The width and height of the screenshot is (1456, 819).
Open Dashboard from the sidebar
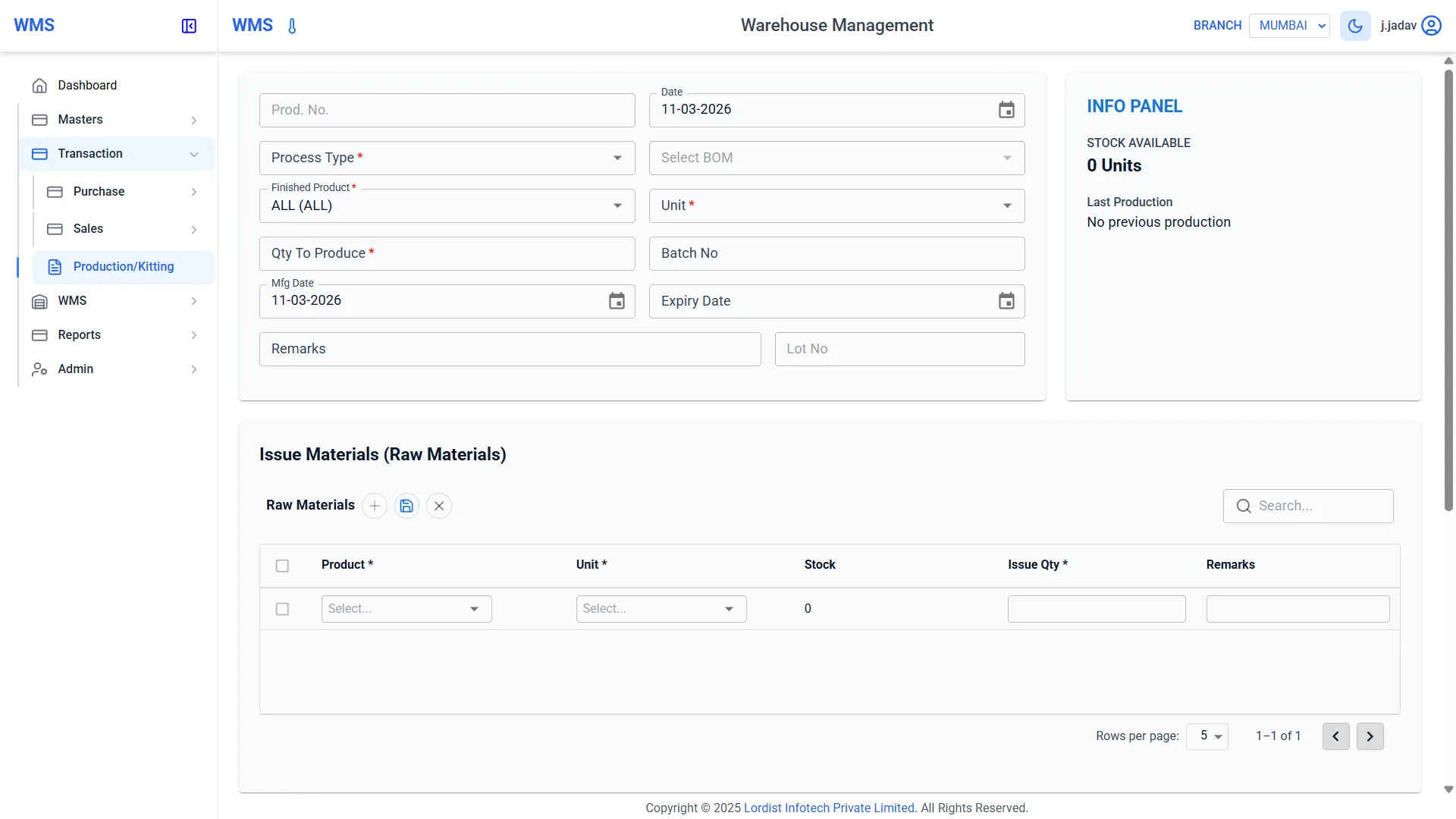coord(116,86)
